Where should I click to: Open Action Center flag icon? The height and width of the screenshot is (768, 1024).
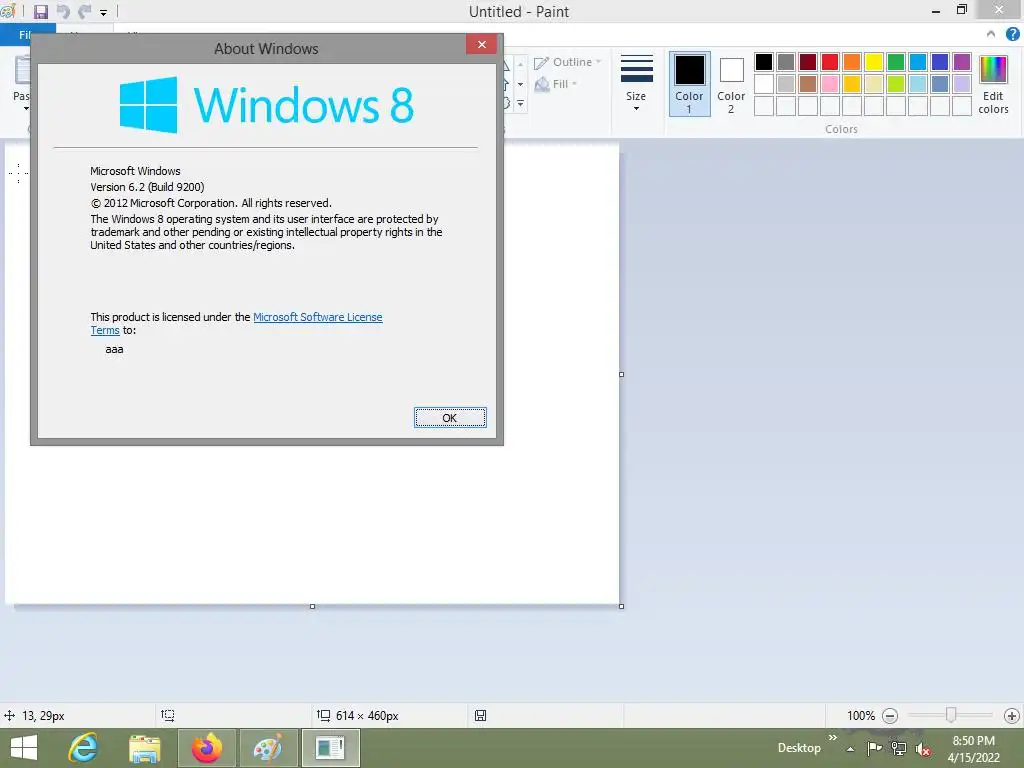coord(874,749)
